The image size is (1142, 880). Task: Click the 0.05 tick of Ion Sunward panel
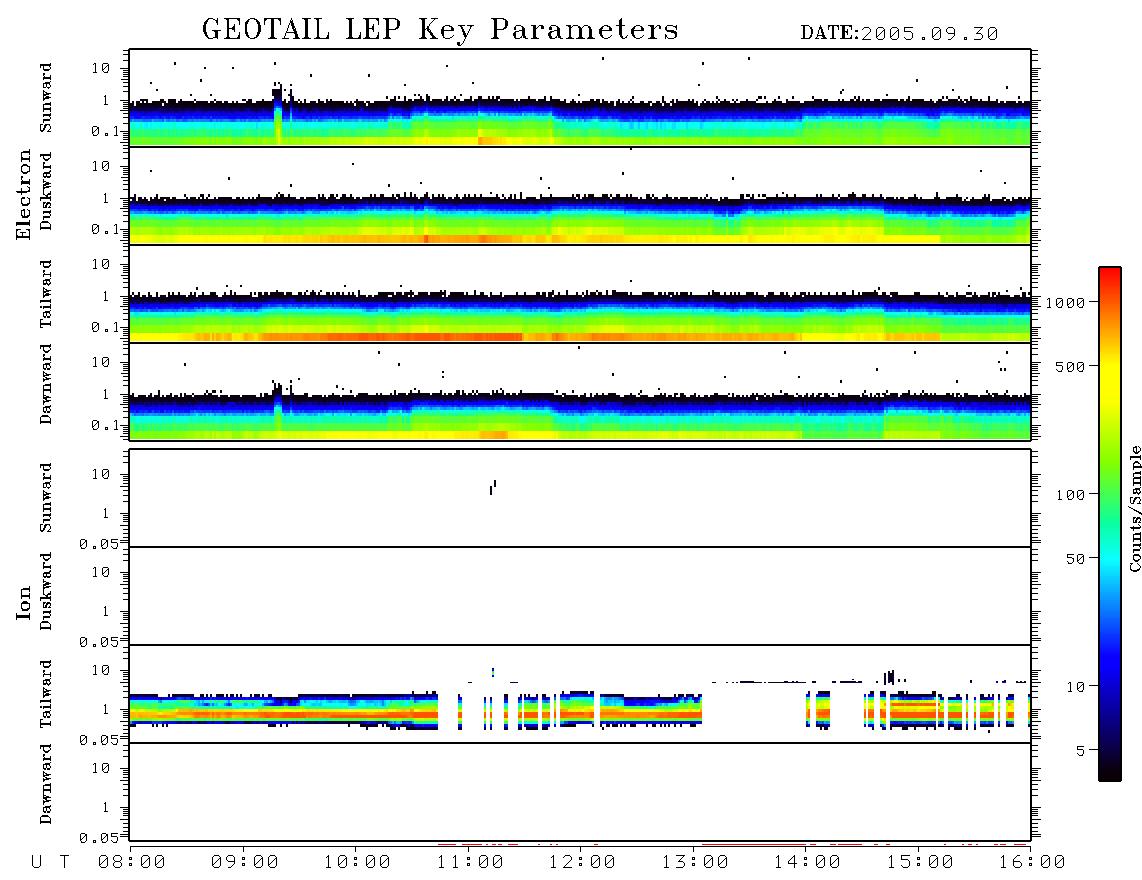click(x=99, y=544)
